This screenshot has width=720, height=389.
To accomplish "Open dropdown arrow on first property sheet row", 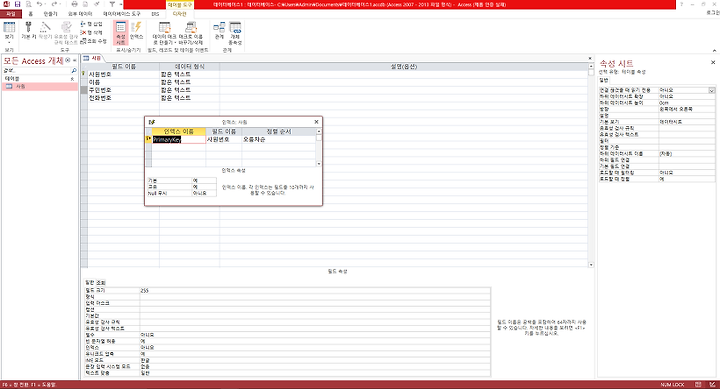I will (x=712, y=90).
